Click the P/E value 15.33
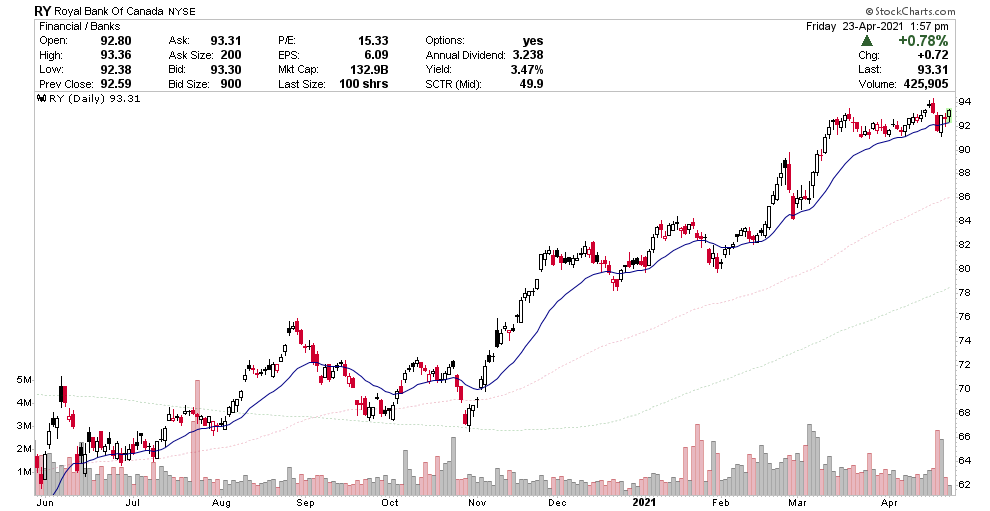The height and width of the screenshot is (511, 990). (x=373, y=41)
